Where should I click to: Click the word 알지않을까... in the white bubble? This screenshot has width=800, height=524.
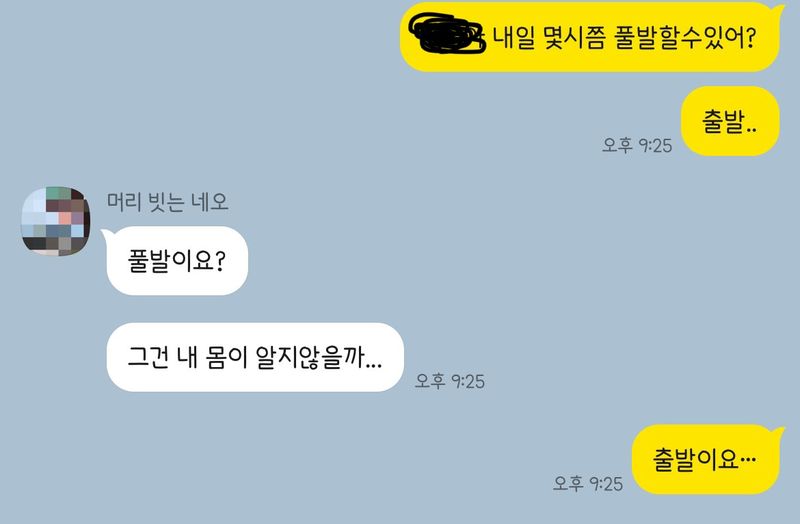click(x=318, y=357)
